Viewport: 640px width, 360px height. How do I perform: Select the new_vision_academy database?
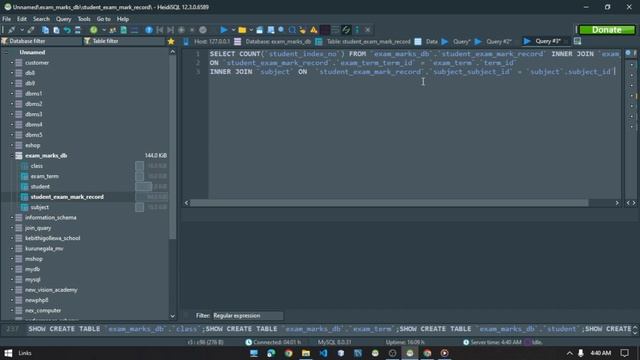click(x=51, y=290)
